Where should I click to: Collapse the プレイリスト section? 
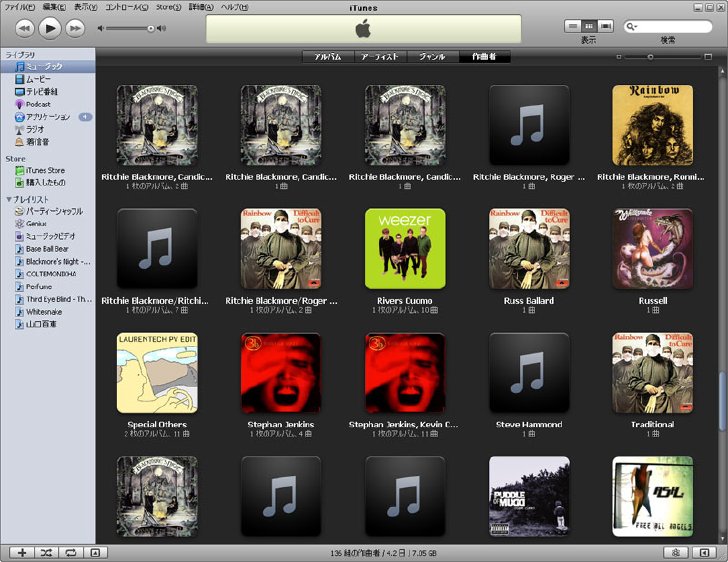[x=8, y=199]
